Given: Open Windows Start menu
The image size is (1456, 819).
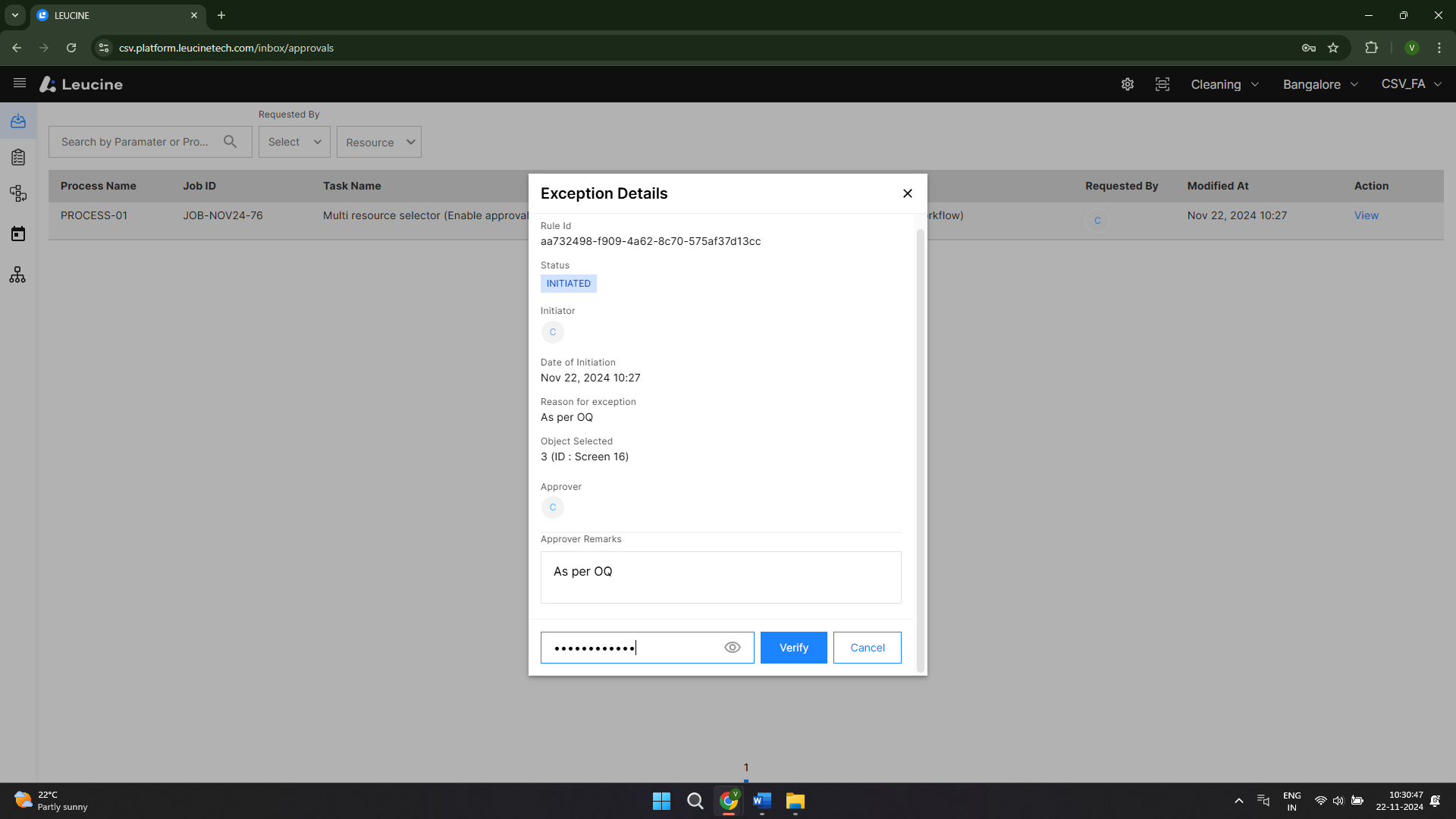Looking at the screenshot, I should (x=661, y=801).
